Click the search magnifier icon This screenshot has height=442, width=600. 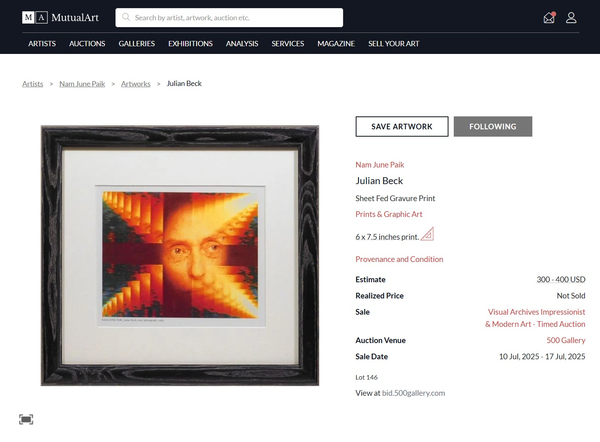(126, 17)
